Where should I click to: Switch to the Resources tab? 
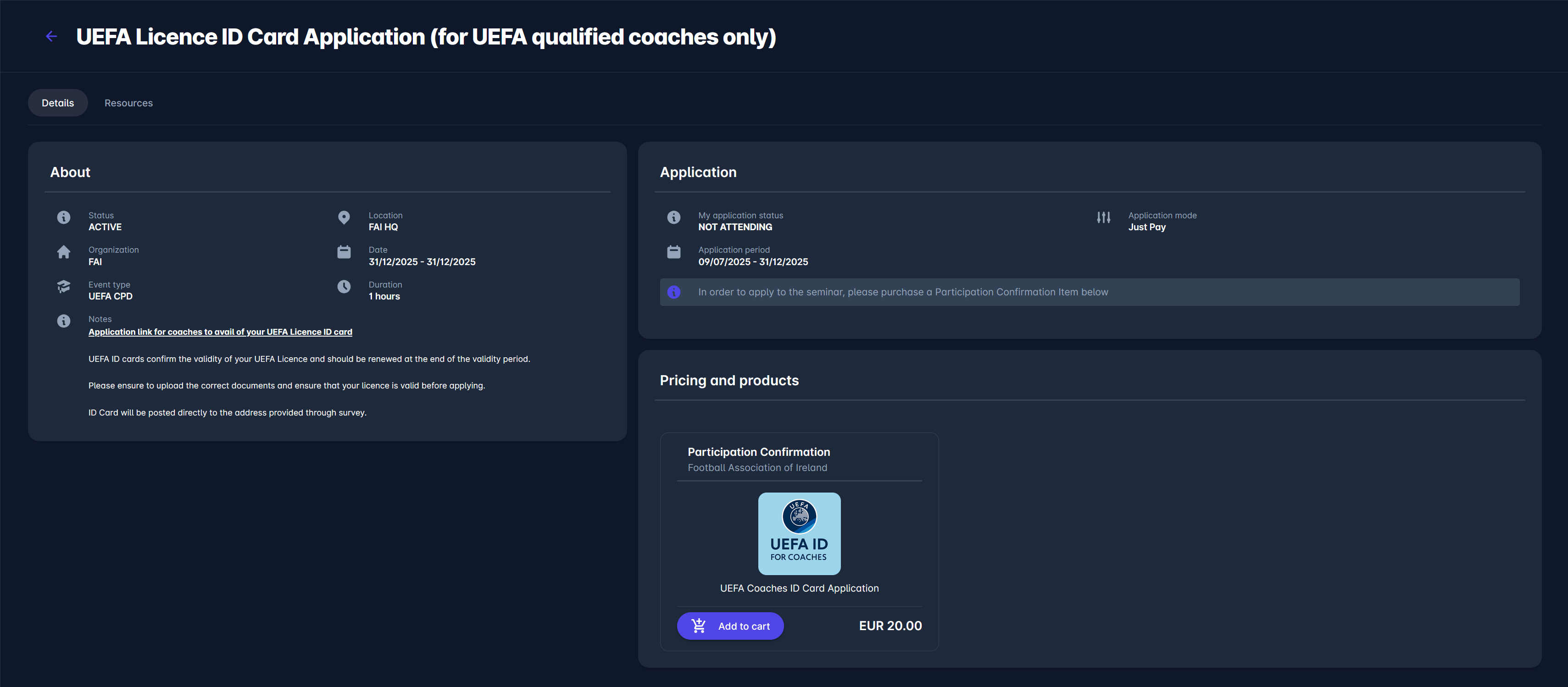point(128,103)
